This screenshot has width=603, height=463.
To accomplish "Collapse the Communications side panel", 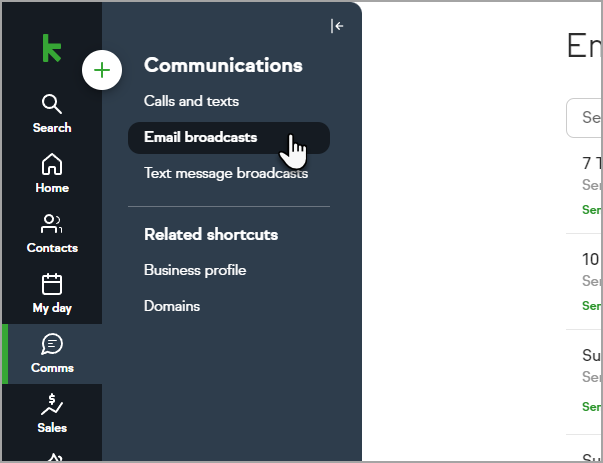I will point(337,26).
